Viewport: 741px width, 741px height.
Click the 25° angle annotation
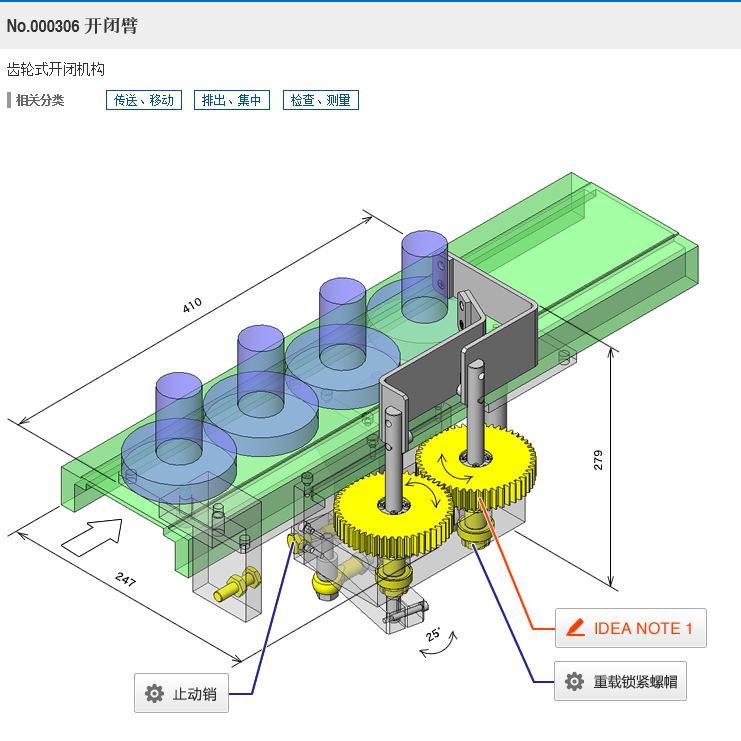(x=433, y=634)
